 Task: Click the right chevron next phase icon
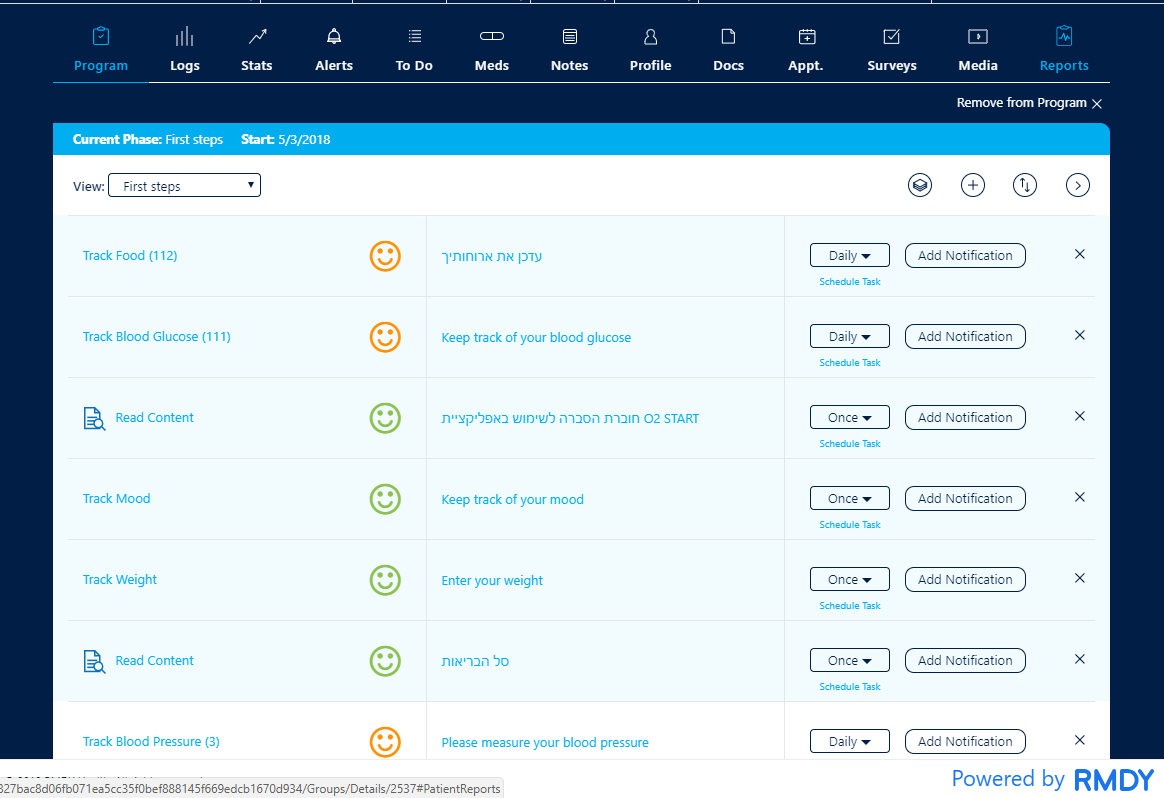(x=1077, y=185)
